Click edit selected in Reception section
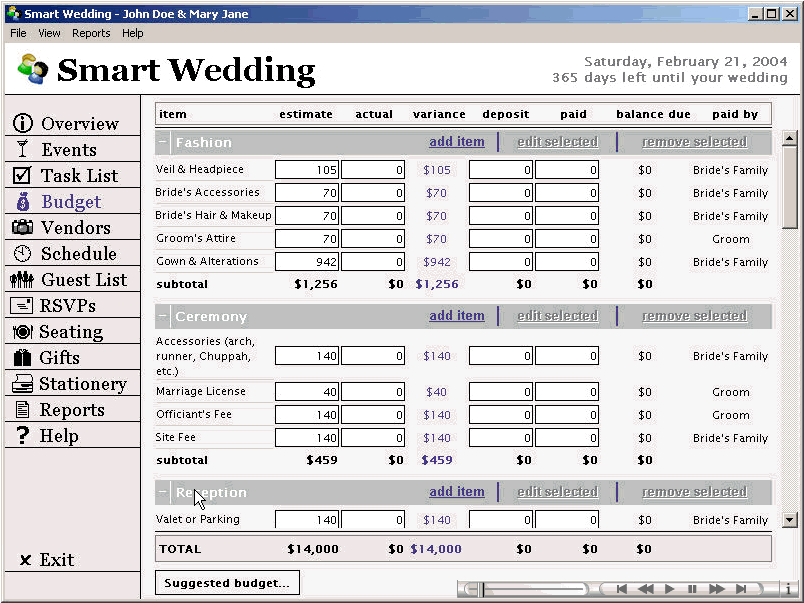Image resolution: width=804 pixels, height=603 pixels. (557, 492)
